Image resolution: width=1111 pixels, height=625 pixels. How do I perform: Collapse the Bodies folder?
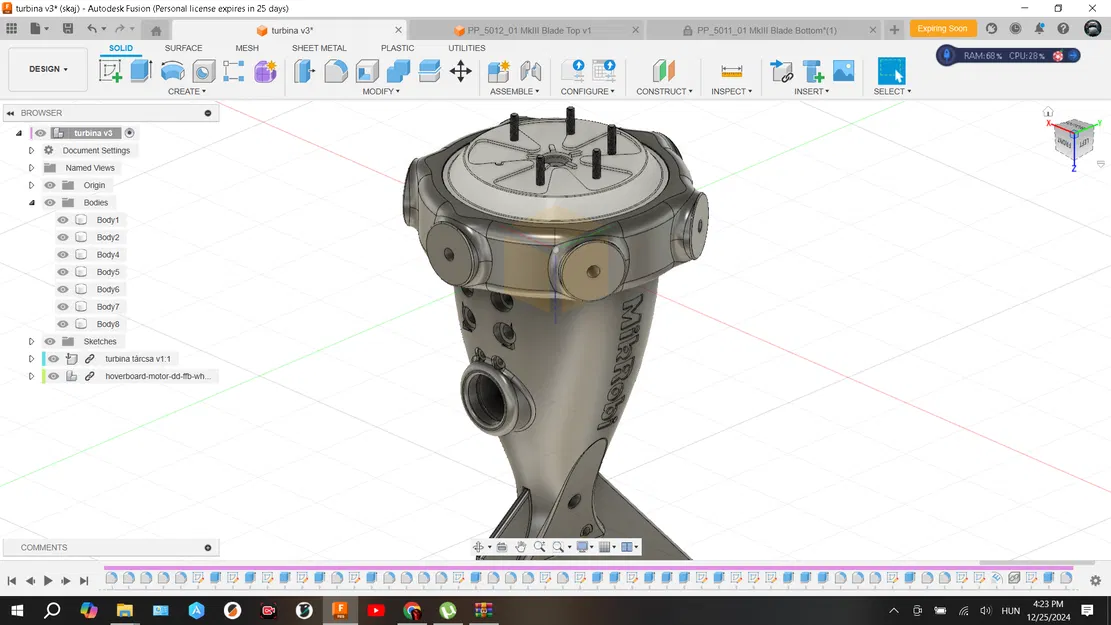(x=31, y=203)
